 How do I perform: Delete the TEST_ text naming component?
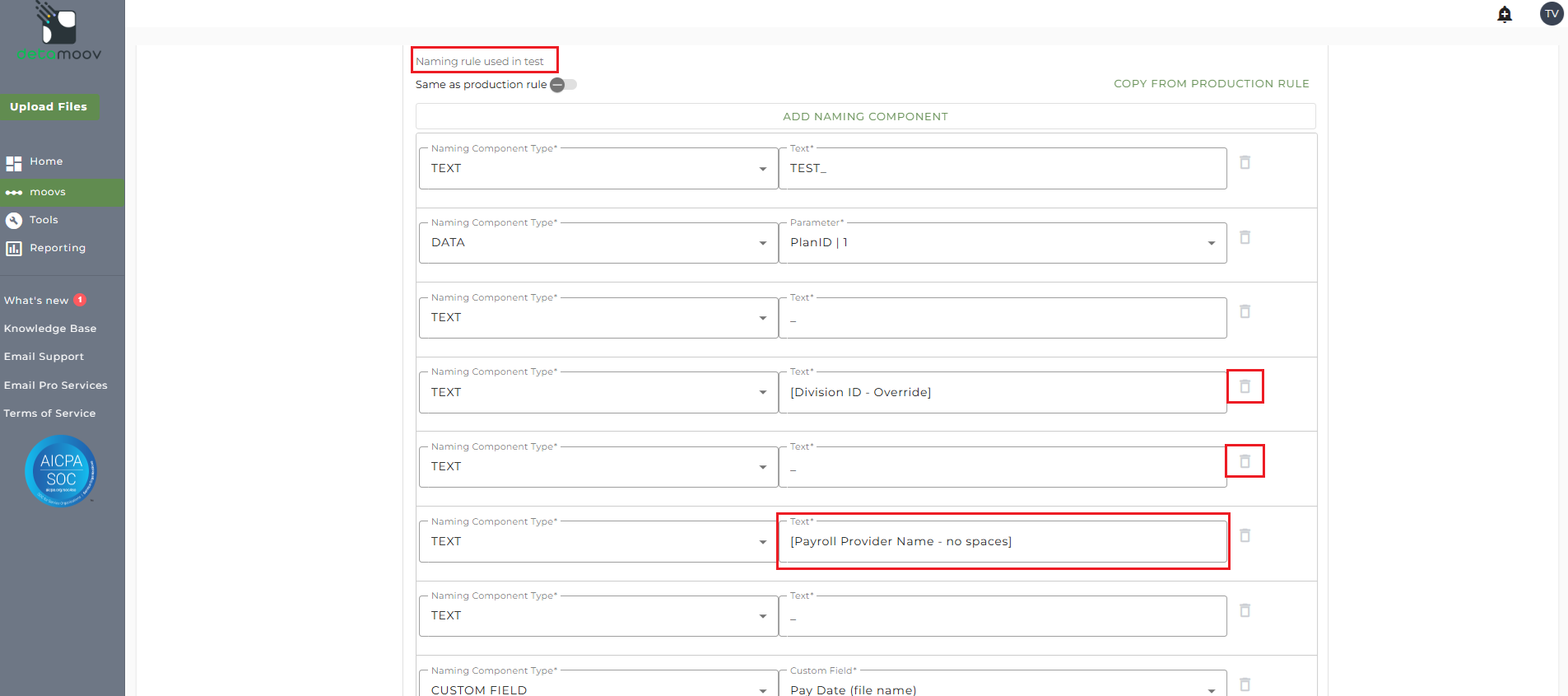[1245, 163]
